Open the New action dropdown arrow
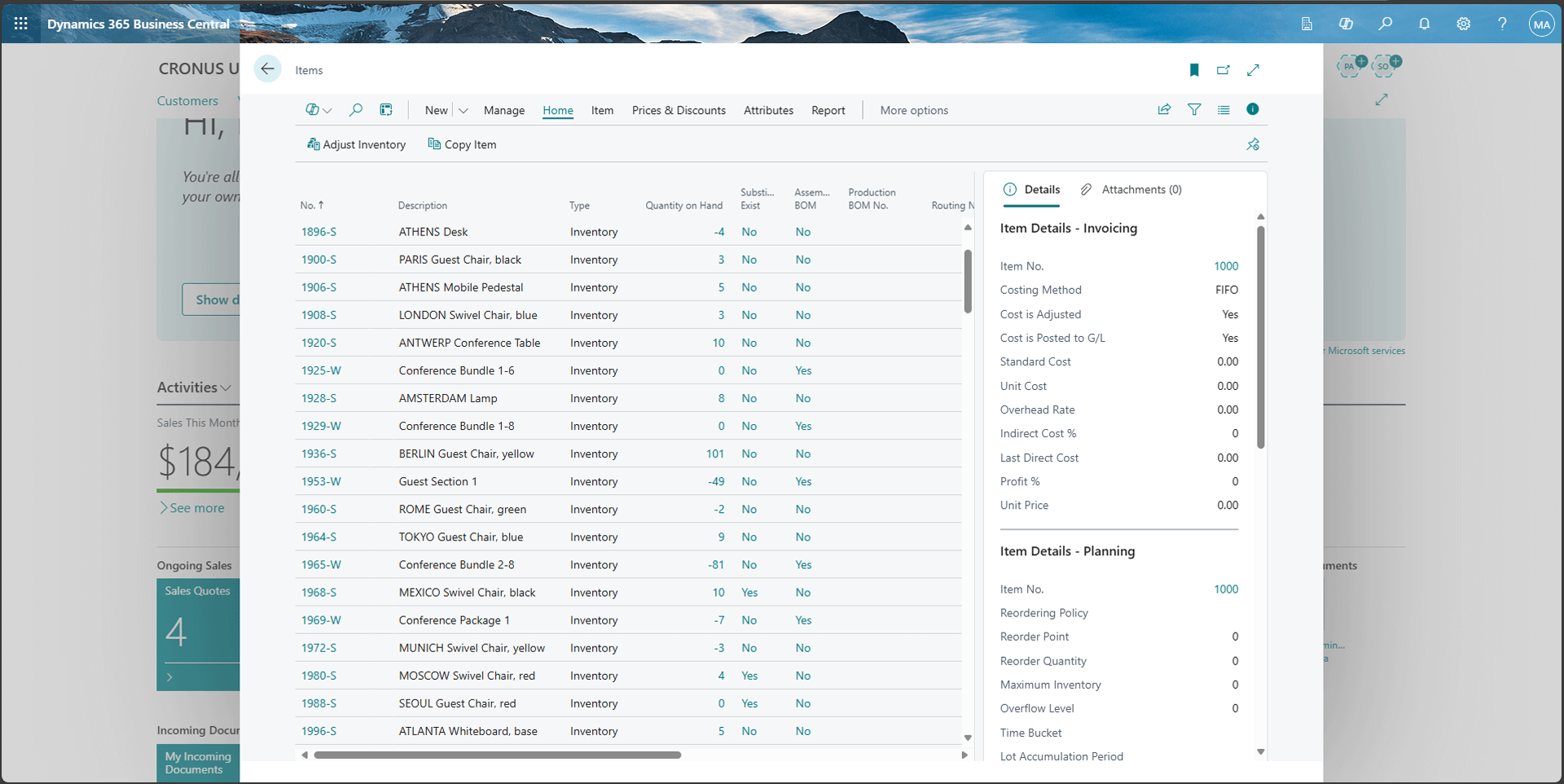Image resolution: width=1564 pixels, height=784 pixels. point(463,110)
